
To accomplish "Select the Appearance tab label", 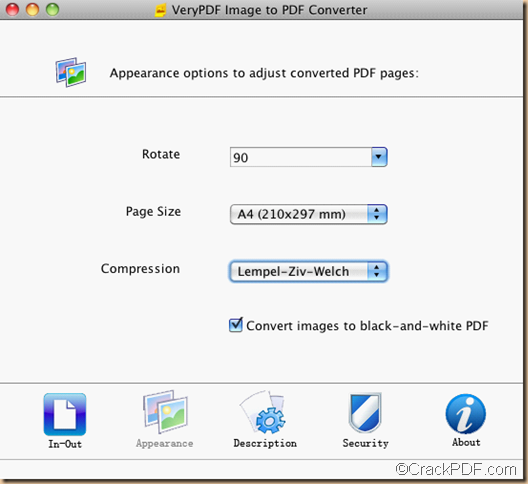I will pyautogui.click(x=165, y=444).
